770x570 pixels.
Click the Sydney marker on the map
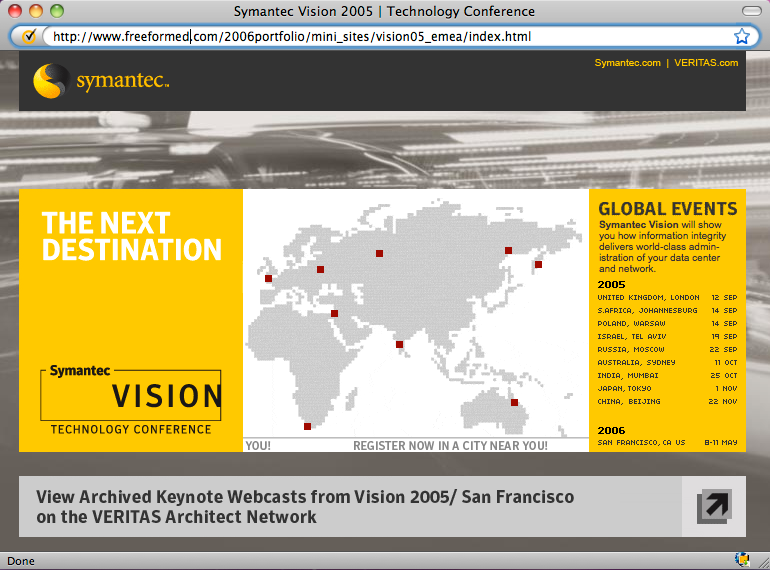coord(514,402)
